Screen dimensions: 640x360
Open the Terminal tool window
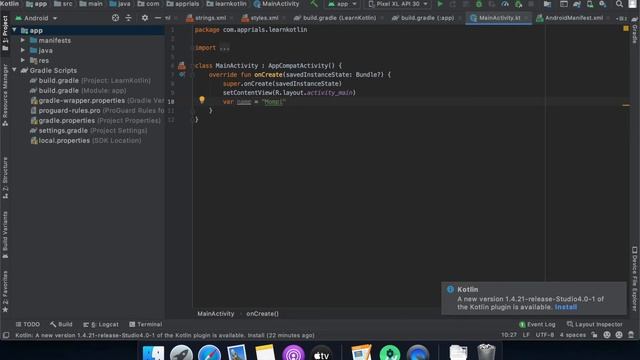146,324
